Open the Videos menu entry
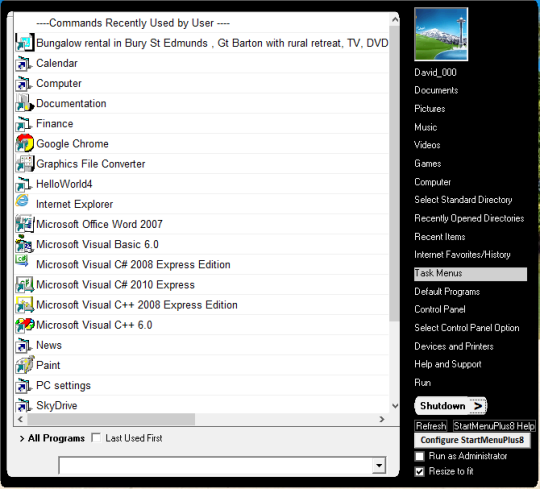540x489 pixels. click(427, 145)
